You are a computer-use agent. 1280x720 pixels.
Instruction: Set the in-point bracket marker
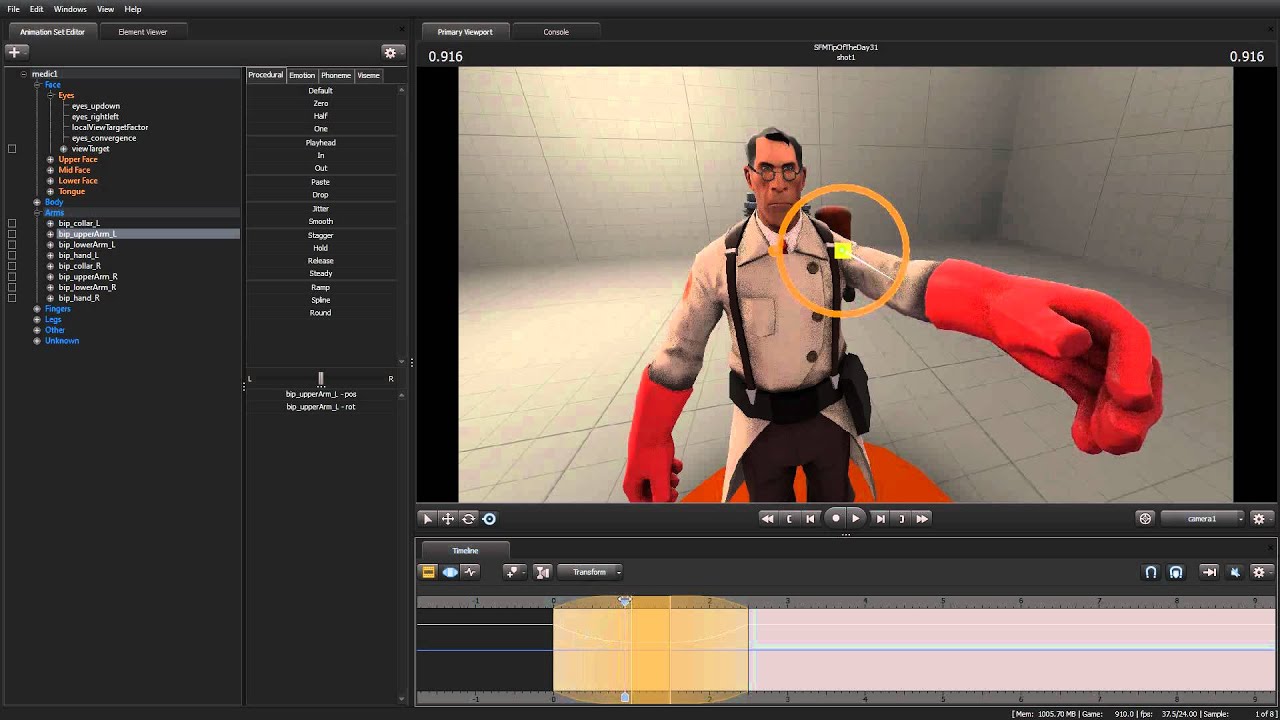pyautogui.click(x=789, y=518)
